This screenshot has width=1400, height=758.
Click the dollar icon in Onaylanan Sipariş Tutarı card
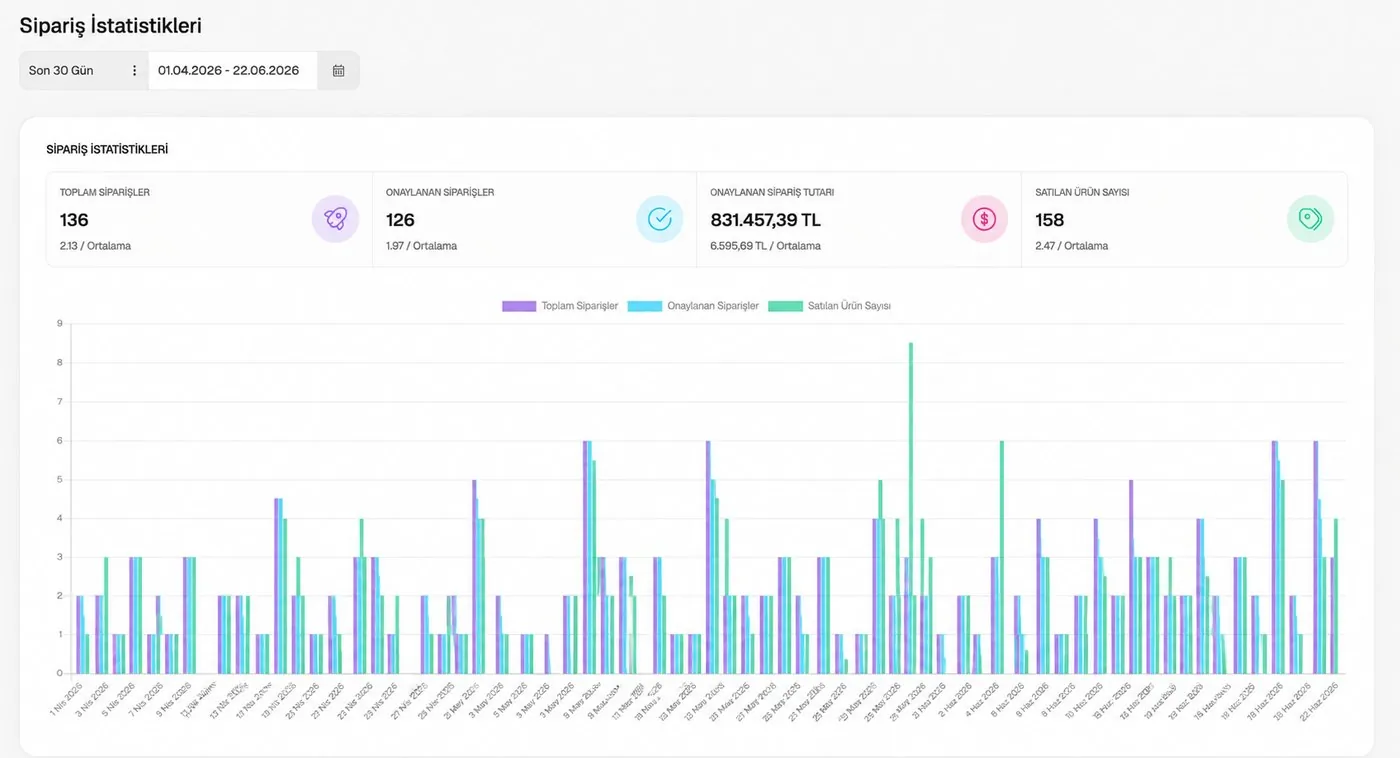pos(985,219)
